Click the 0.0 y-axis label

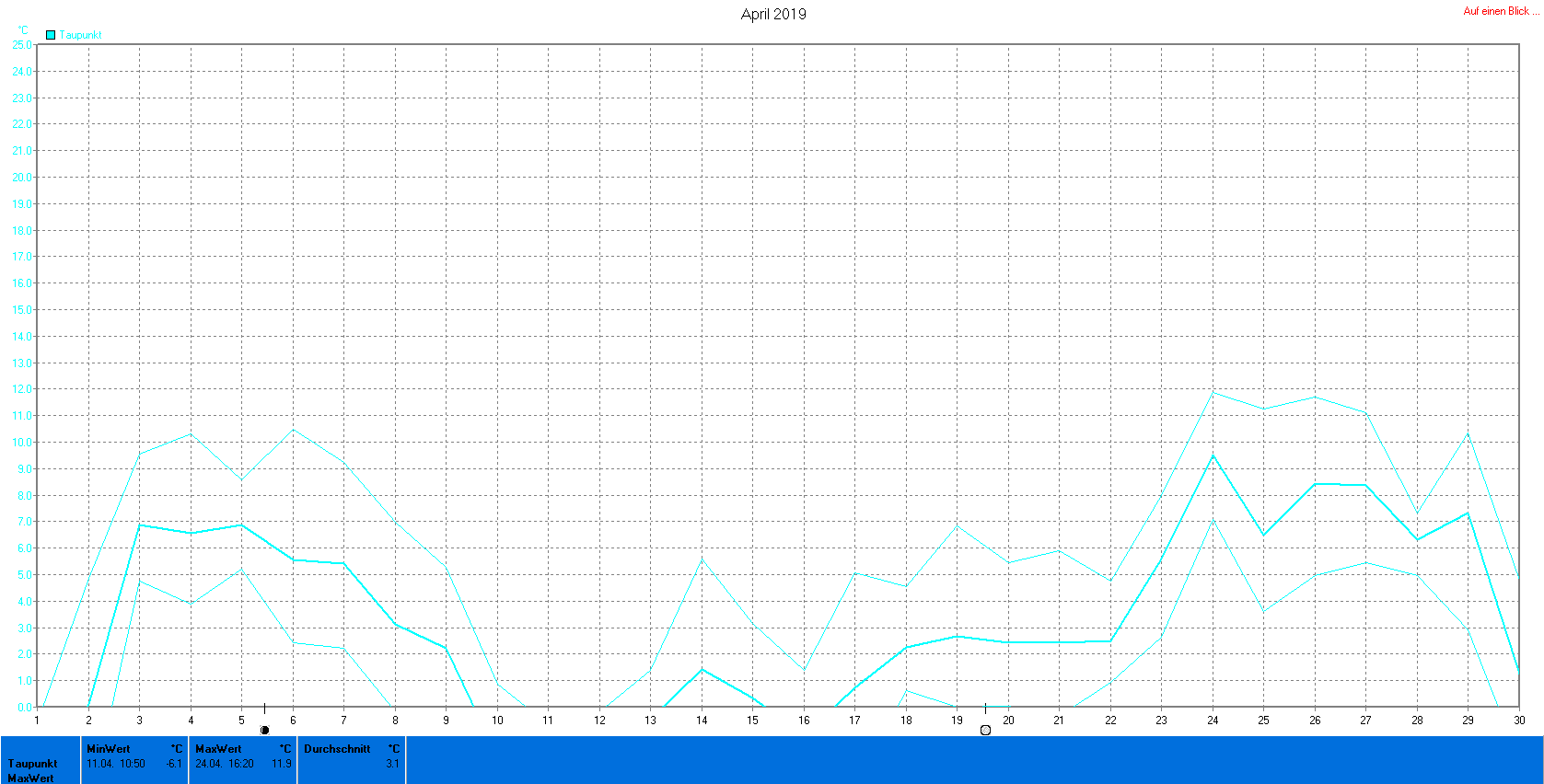coord(24,708)
